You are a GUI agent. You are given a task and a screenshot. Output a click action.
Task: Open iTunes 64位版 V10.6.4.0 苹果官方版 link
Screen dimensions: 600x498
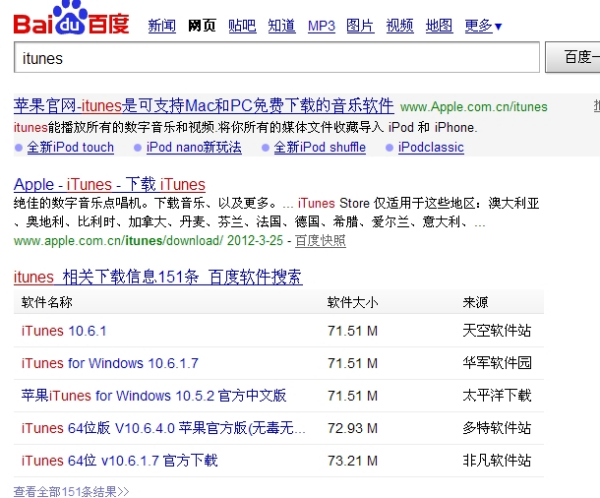tap(163, 428)
